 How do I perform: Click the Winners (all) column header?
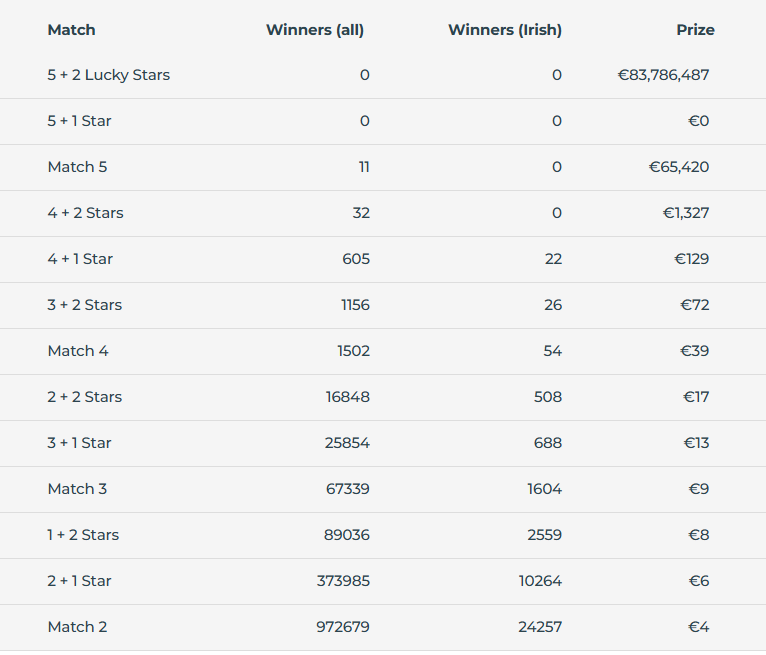point(315,30)
